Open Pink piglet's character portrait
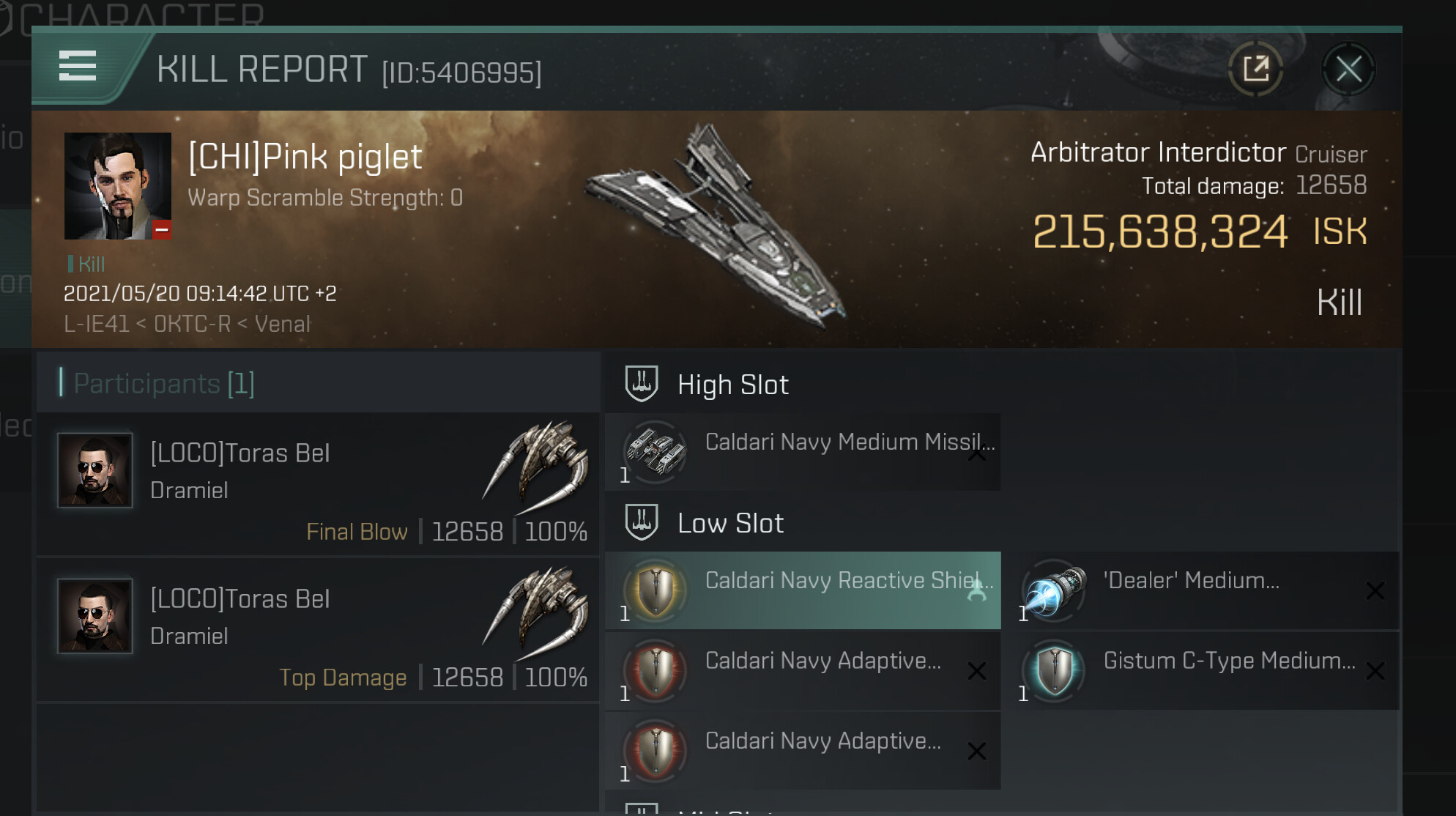Image resolution: width=1456 pixels, height=816 pixels. (x=117, y=186)
